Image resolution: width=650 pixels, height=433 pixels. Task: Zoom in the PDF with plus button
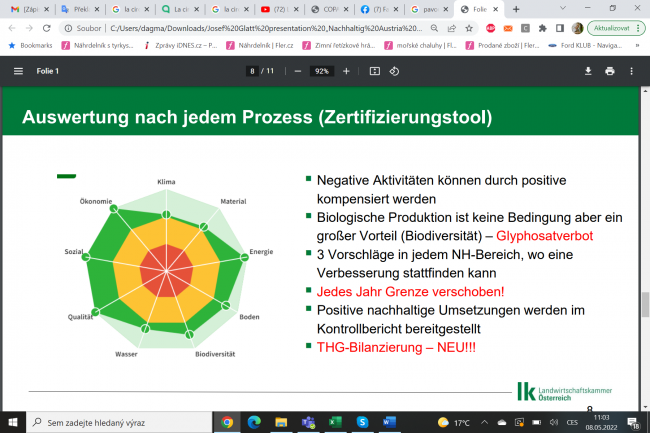click(346, 71)
